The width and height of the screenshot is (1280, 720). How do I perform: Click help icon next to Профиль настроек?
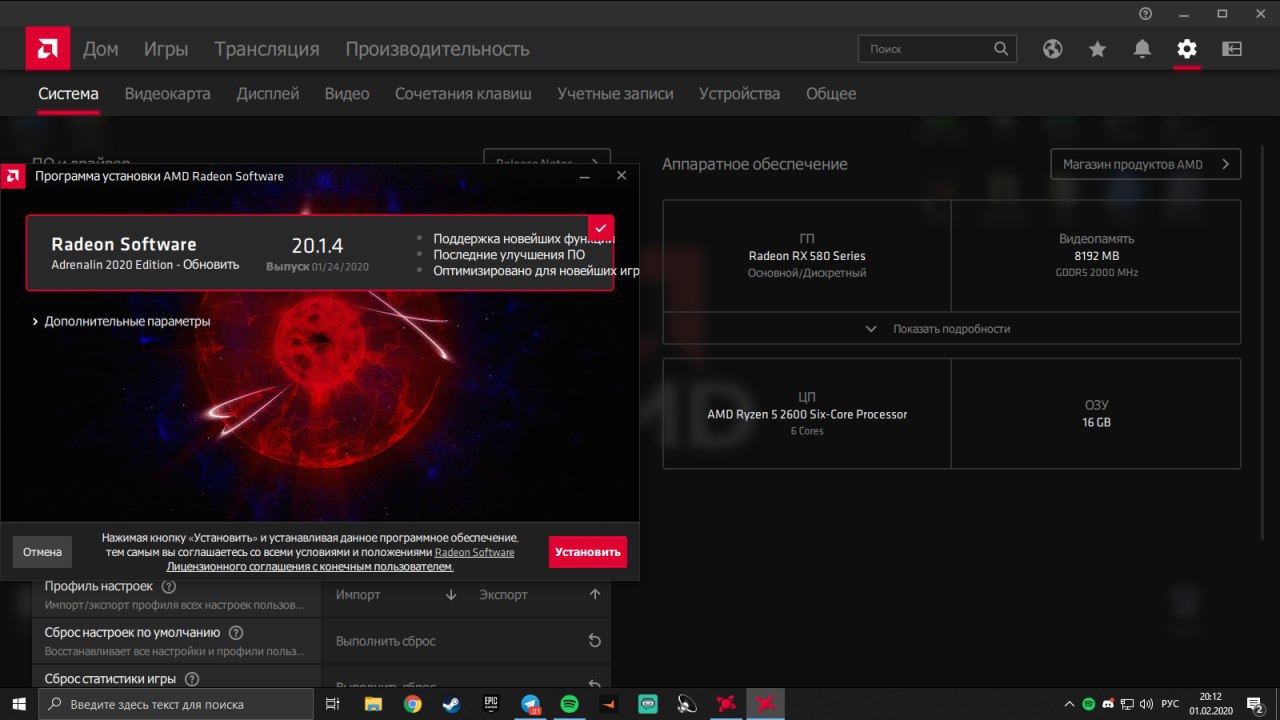point(169,587)
